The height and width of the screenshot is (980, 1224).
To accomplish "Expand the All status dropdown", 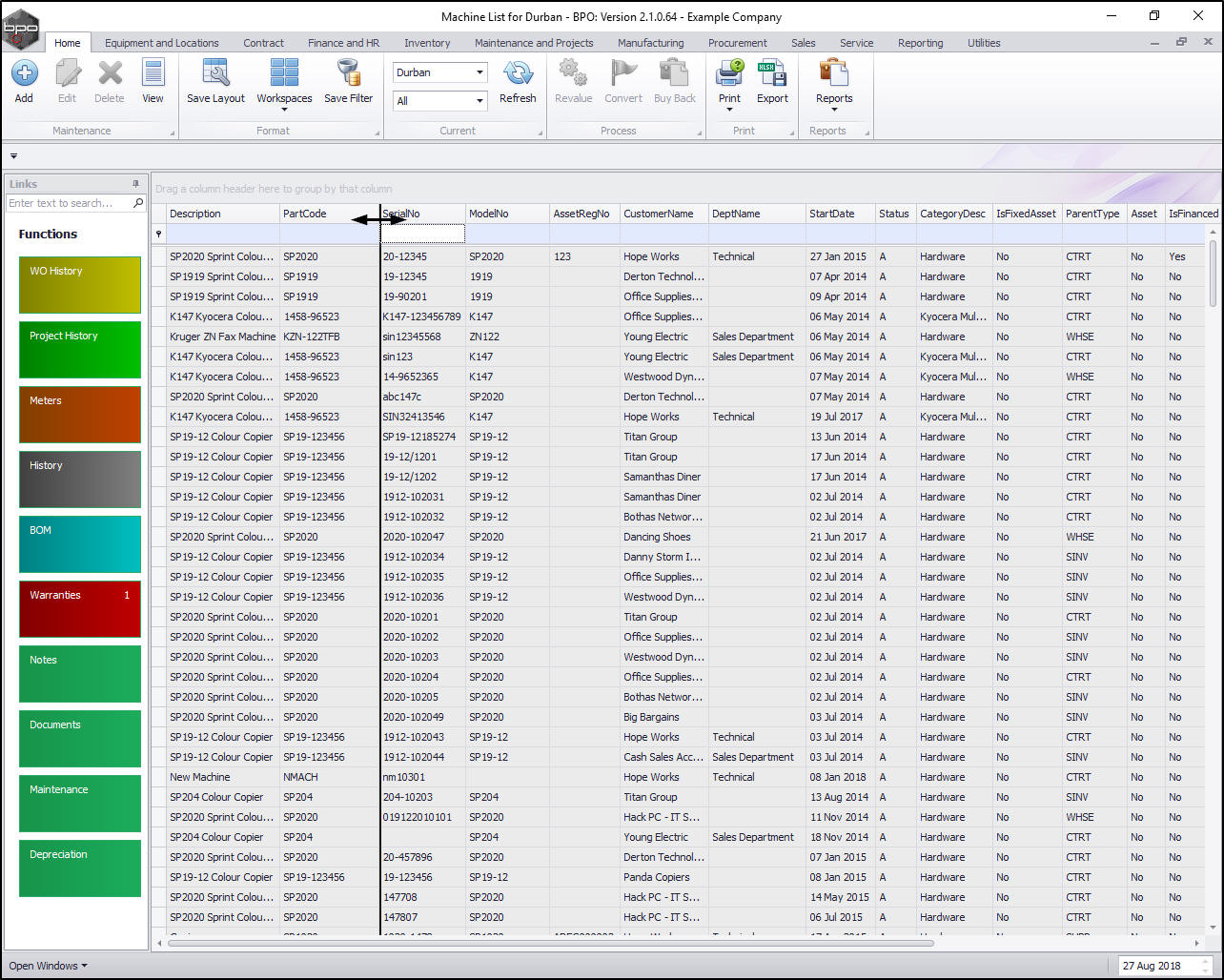I will pyautogui.click(x=479, y=101).
